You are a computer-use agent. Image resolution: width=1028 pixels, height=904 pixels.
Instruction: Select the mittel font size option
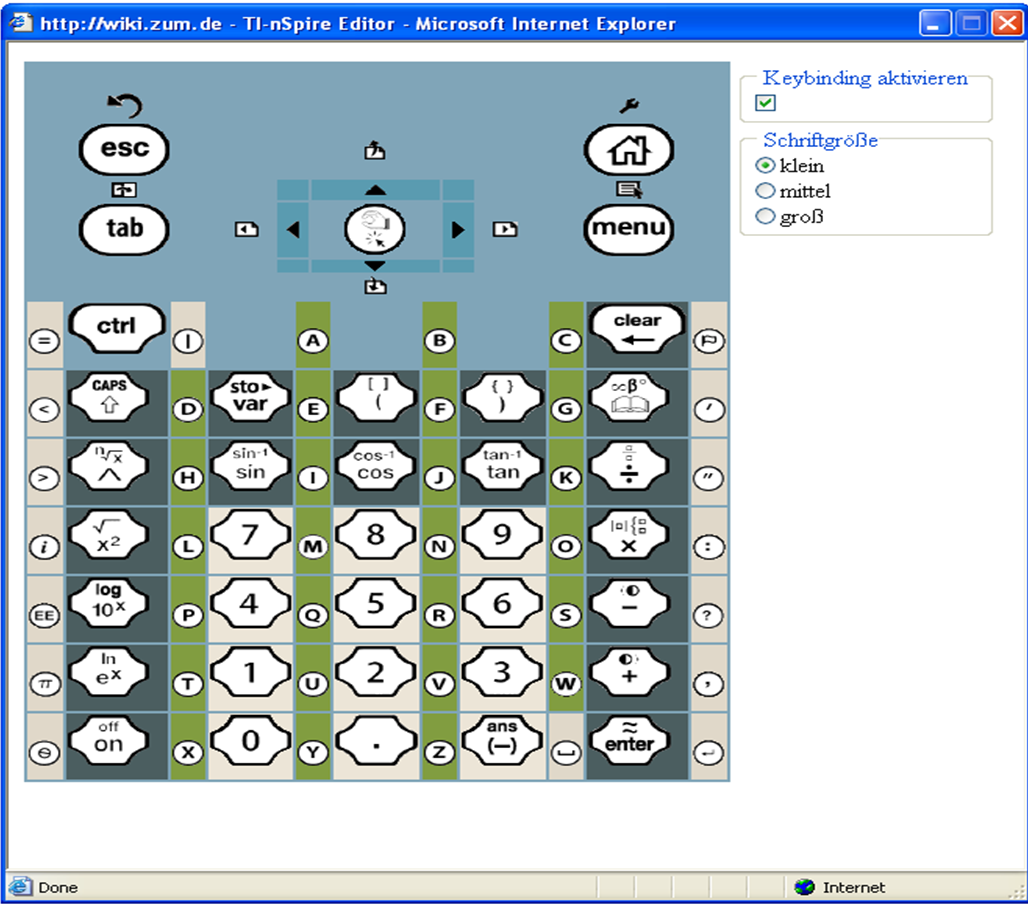pyautogui.click(x=766, y=191)
